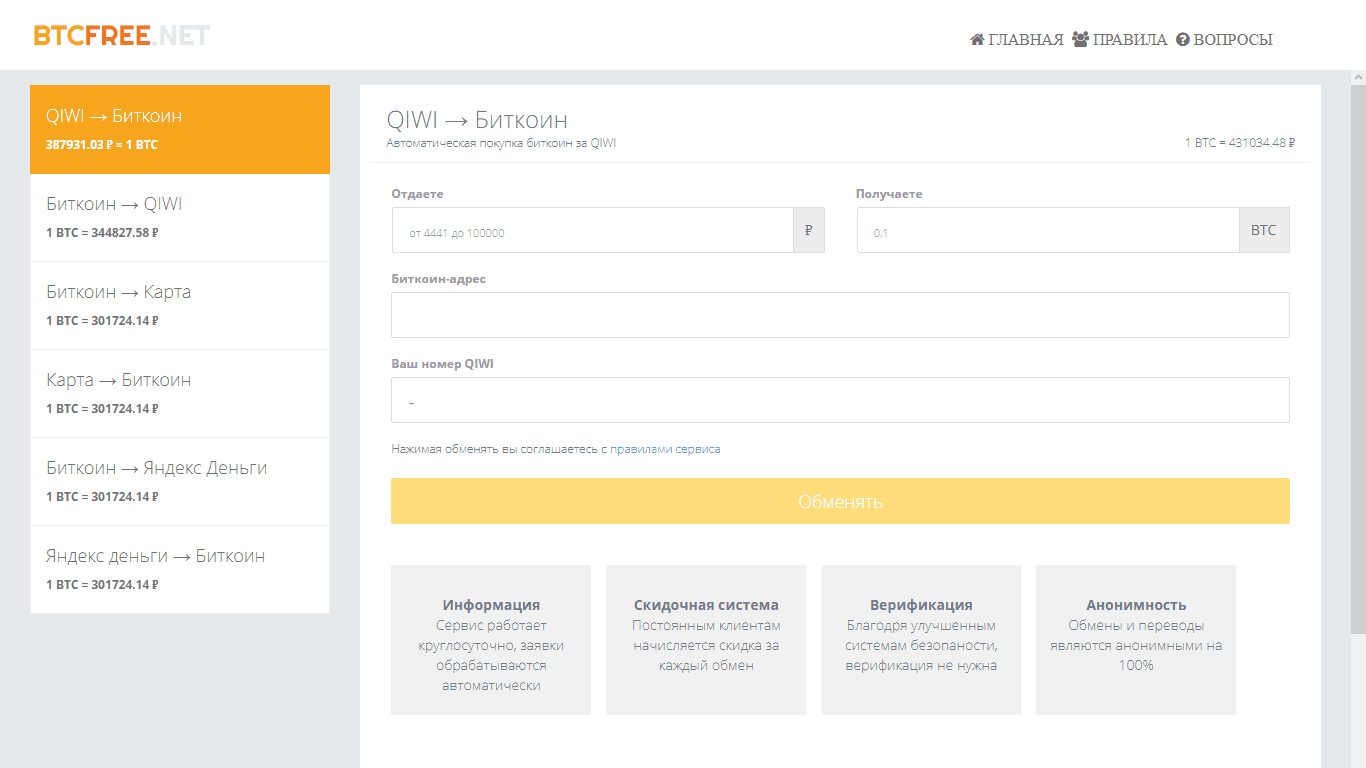
Task: Open the ВОПРОСЫ menu item
Action: 1233,40
